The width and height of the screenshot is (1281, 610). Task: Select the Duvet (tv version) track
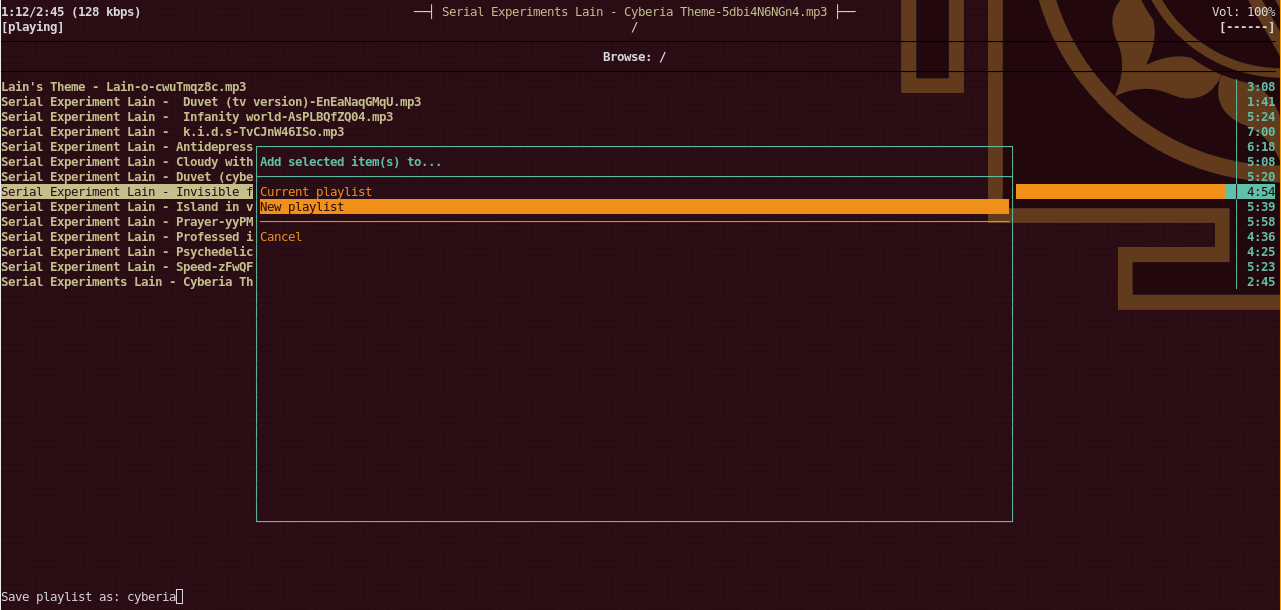pyautogui.click(x=211, y=102)
